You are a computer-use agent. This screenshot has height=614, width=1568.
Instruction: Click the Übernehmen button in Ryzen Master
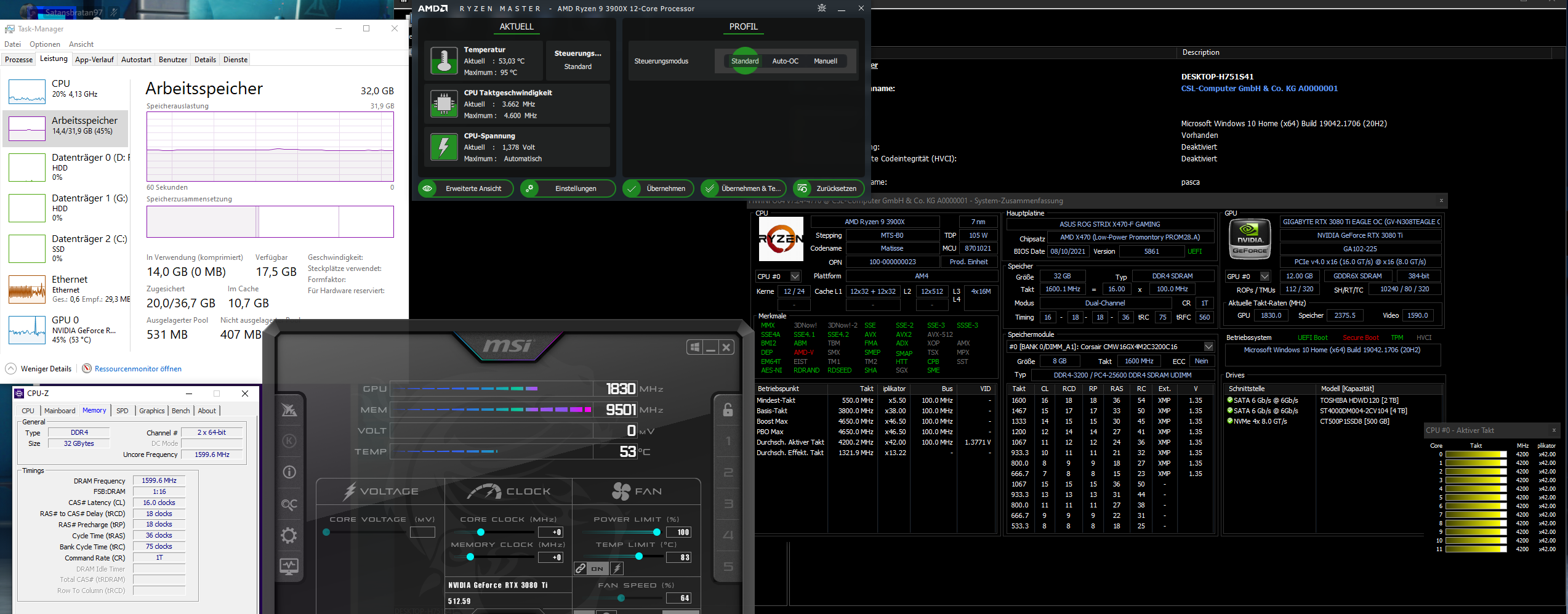(658, 188)
